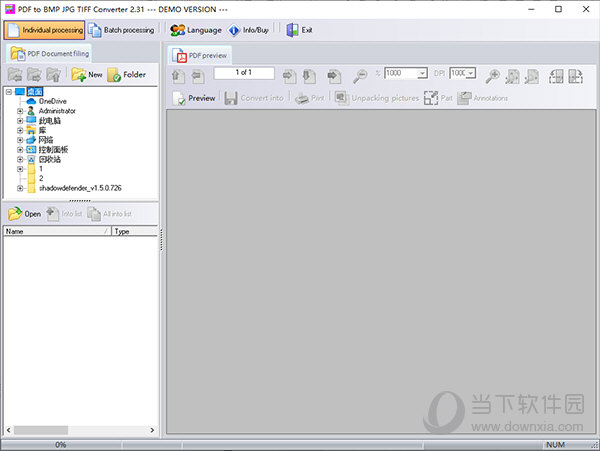Click the Preview button
Image resolution: width=600 pixels, height=451 pixels.
pyautogui.click(x=194, y=98)
